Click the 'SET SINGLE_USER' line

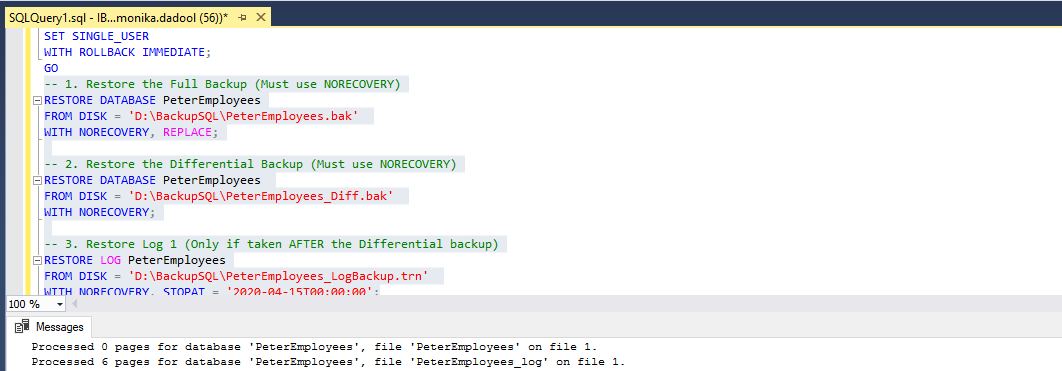click(96, 37)
